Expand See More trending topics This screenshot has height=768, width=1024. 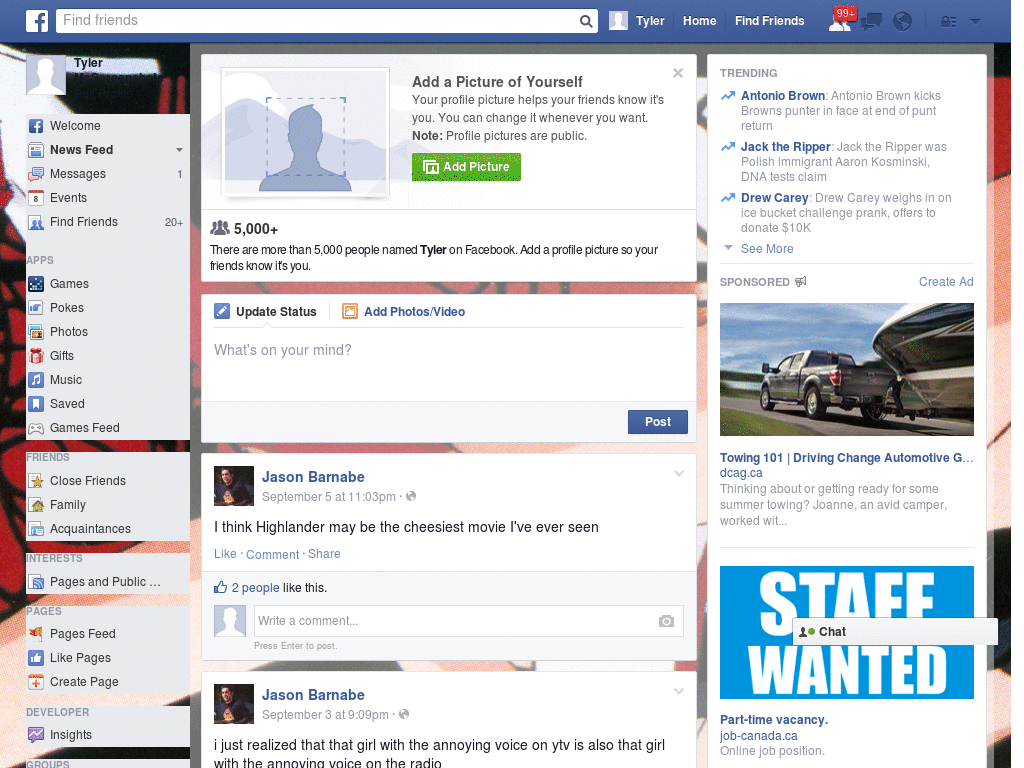click(767, 249)
